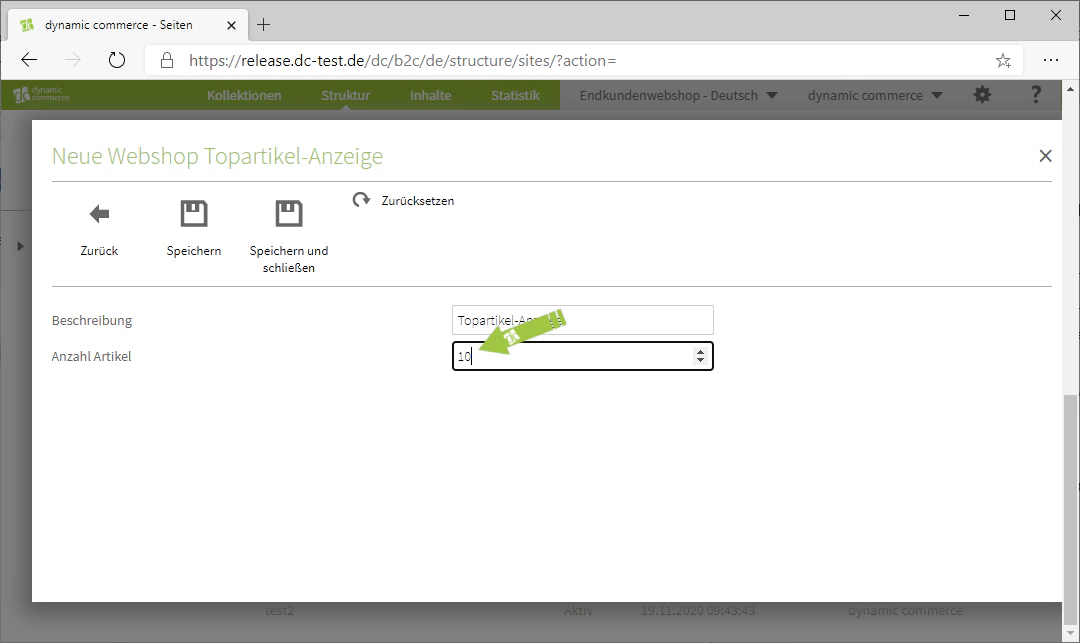Click the Beschreibung label text
The width and height of the screenshot is (1080, 643).
92,320
